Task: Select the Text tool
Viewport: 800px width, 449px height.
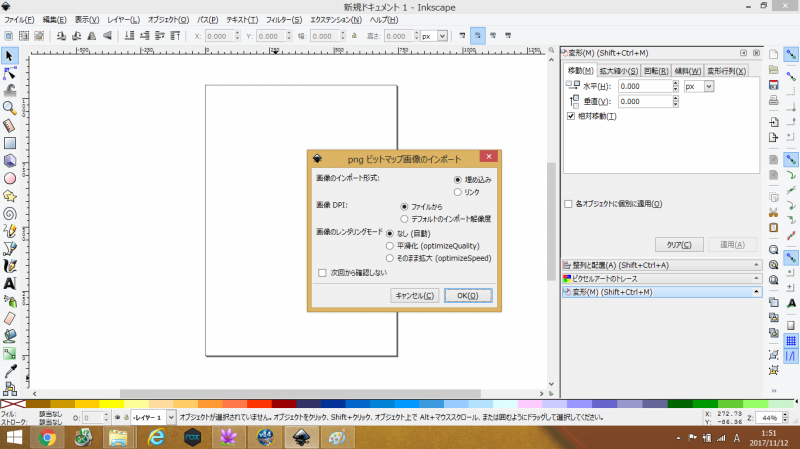Action: (x=9, y=283)
